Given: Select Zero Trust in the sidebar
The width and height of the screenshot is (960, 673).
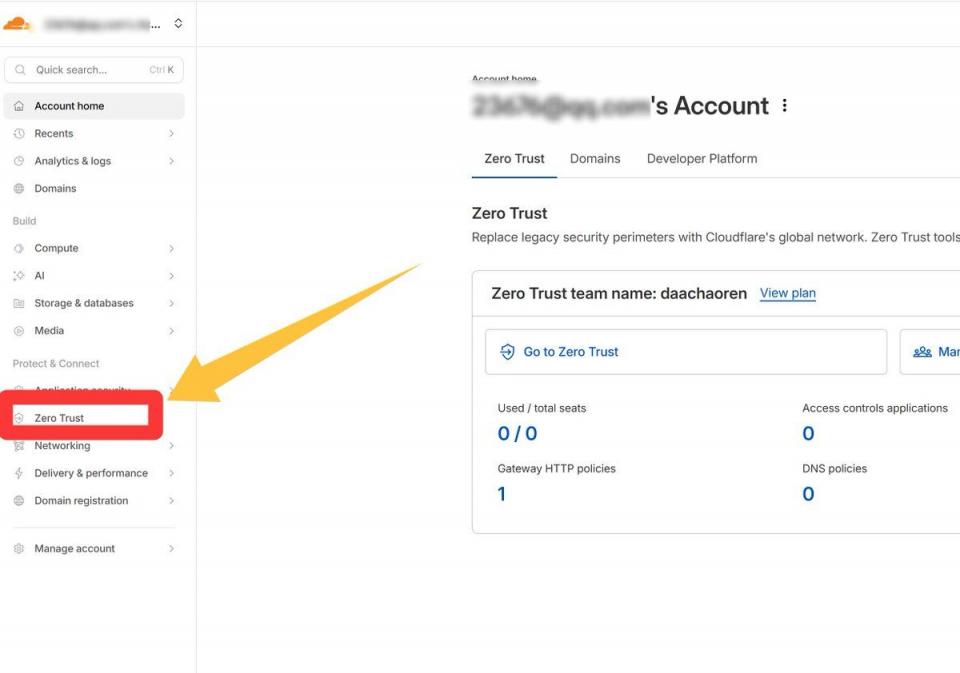Looking at the screenshot, I should [60, 418].
